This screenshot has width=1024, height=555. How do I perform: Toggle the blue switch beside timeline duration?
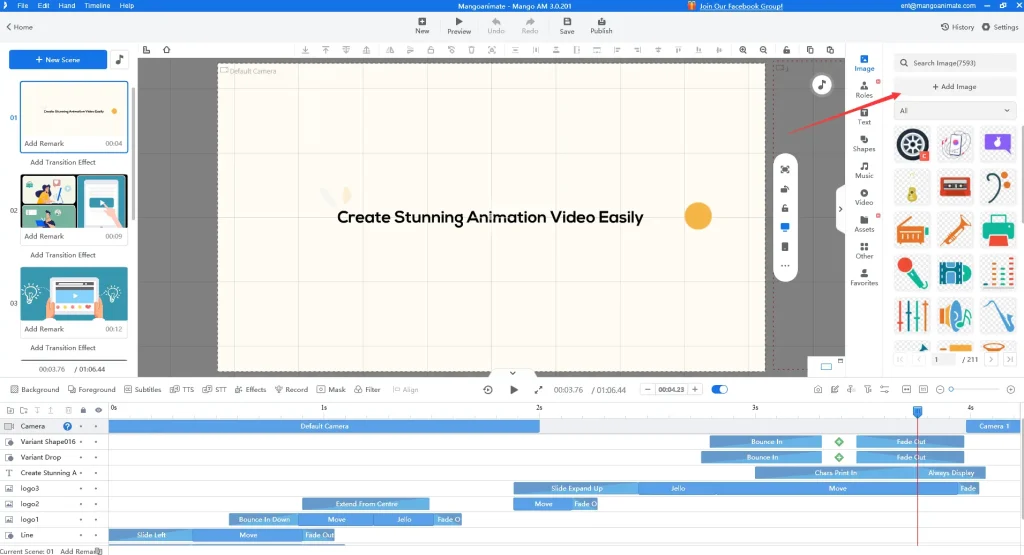719,389
